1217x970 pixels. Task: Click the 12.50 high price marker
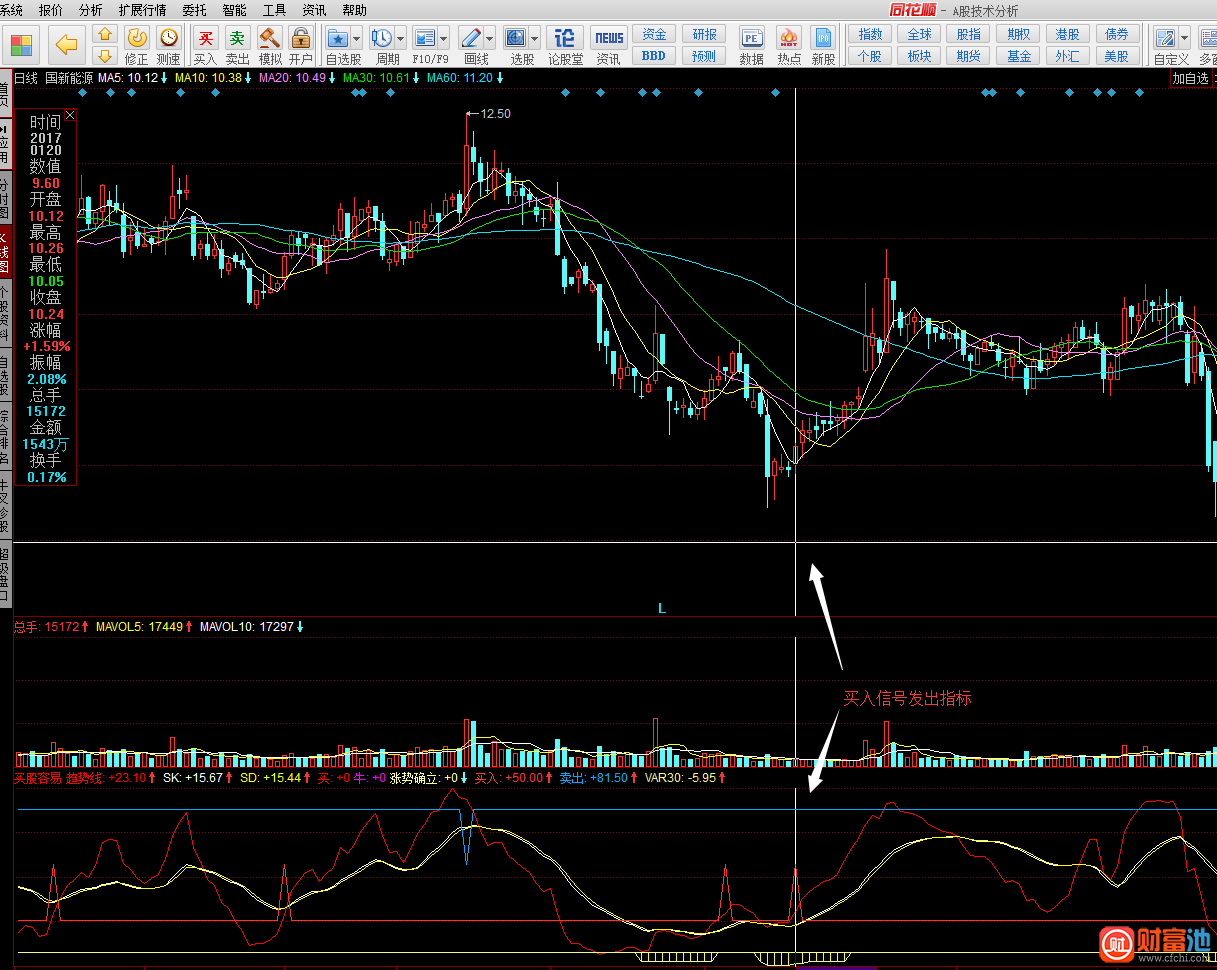[494, 114]
